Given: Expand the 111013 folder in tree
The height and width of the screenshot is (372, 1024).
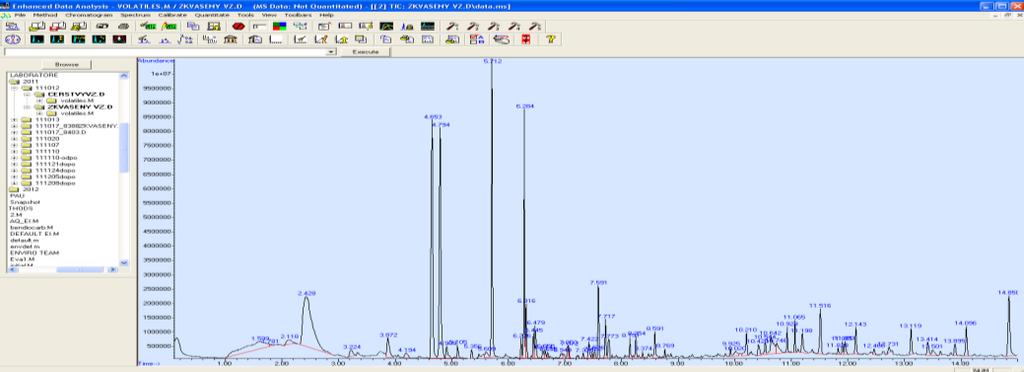Looking at the screenshot, I should click(14, 119).
